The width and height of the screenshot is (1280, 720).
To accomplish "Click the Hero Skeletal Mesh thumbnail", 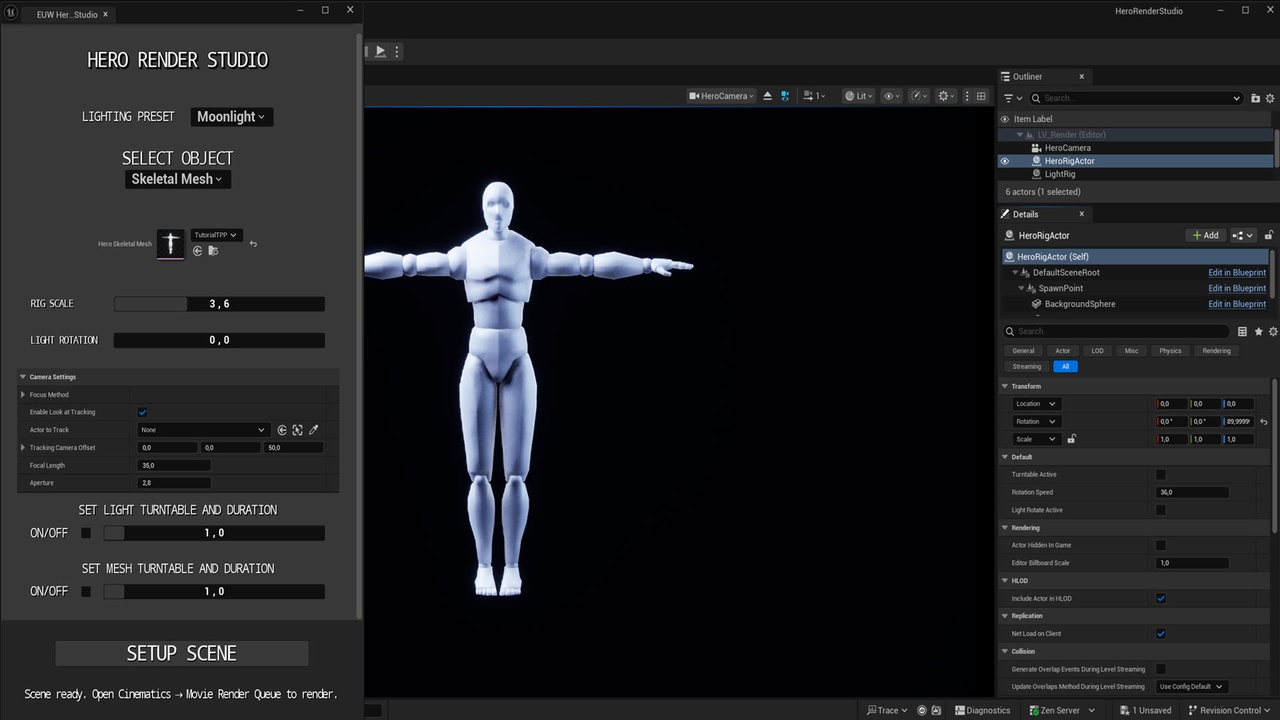I will [171, 243].
